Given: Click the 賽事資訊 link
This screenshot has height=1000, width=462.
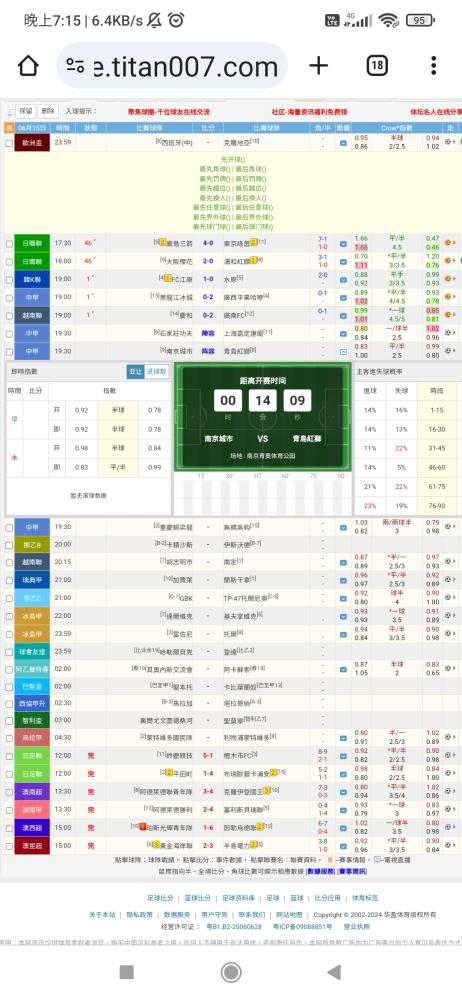Looking at the screenshot, I should [x=352, y=871].
